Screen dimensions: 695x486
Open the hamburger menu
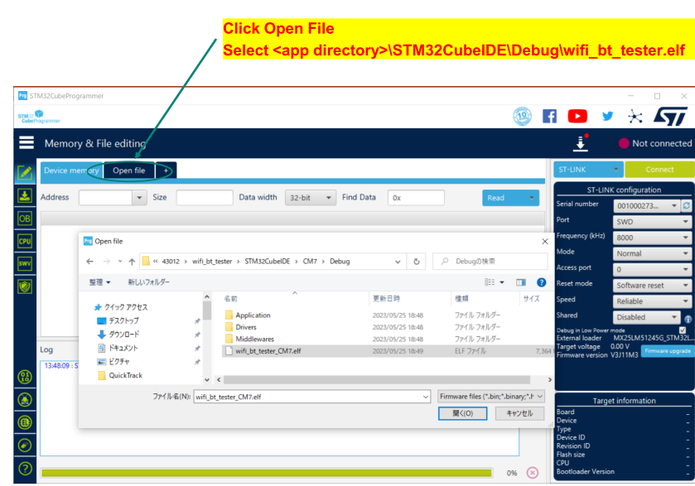[25, 144]
